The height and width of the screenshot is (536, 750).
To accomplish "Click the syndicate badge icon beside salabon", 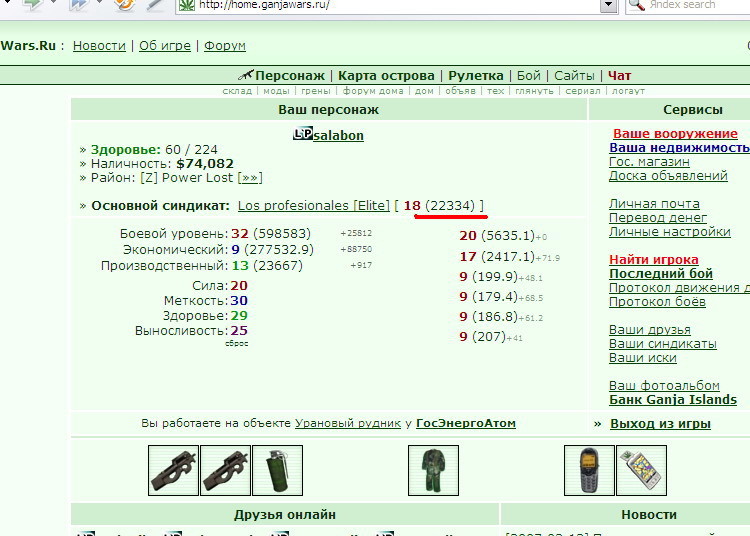I will pyautogui.click(x=303, y=134).
